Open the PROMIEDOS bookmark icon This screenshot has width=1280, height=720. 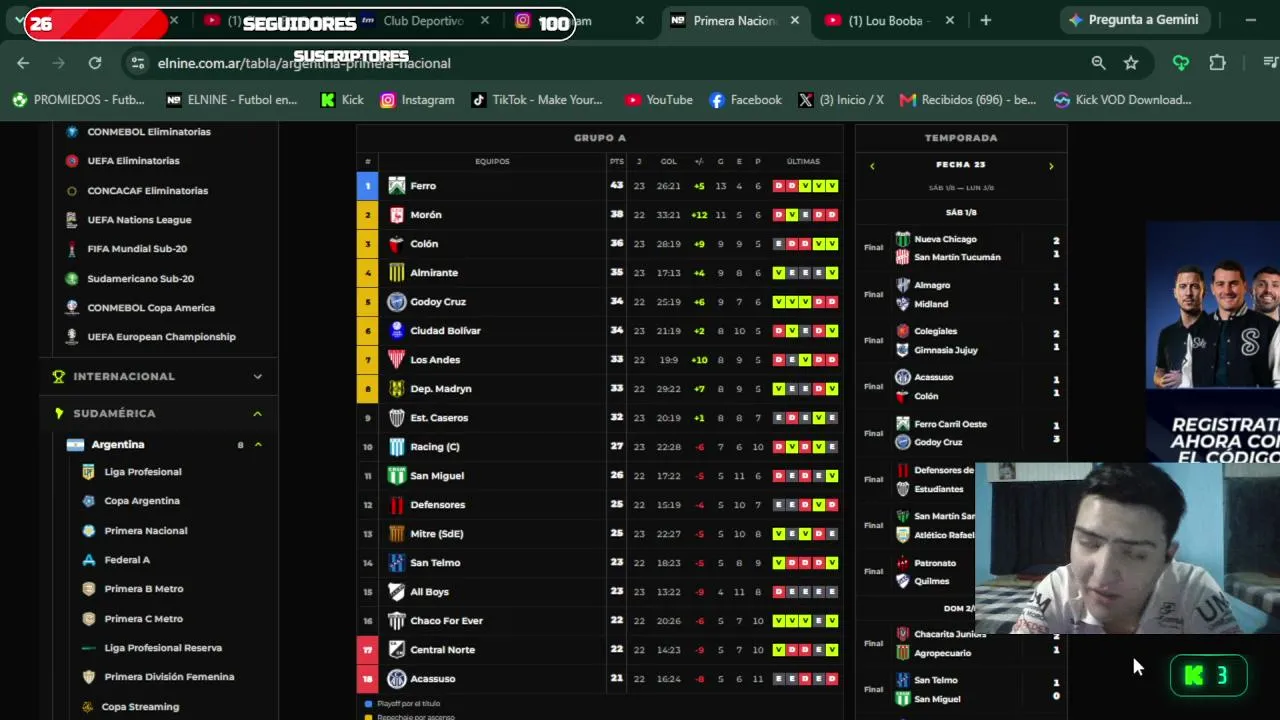pos(19,100)
